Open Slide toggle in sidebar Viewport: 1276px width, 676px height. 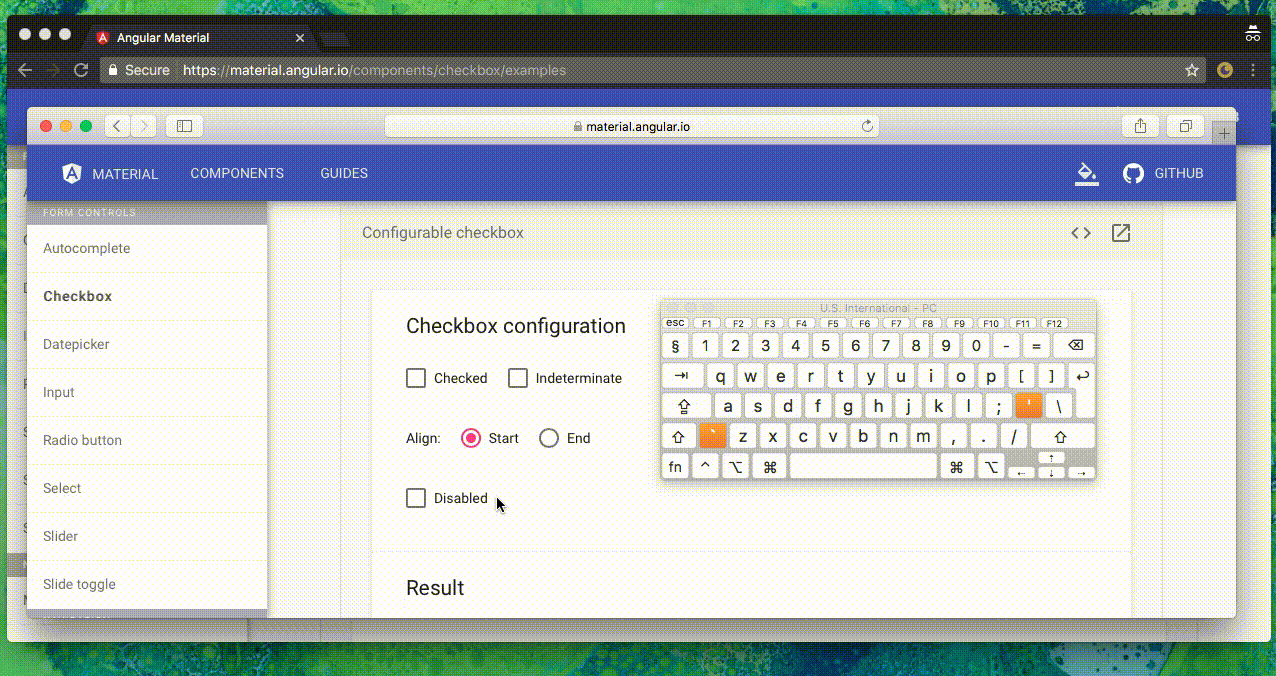(147, 584)
